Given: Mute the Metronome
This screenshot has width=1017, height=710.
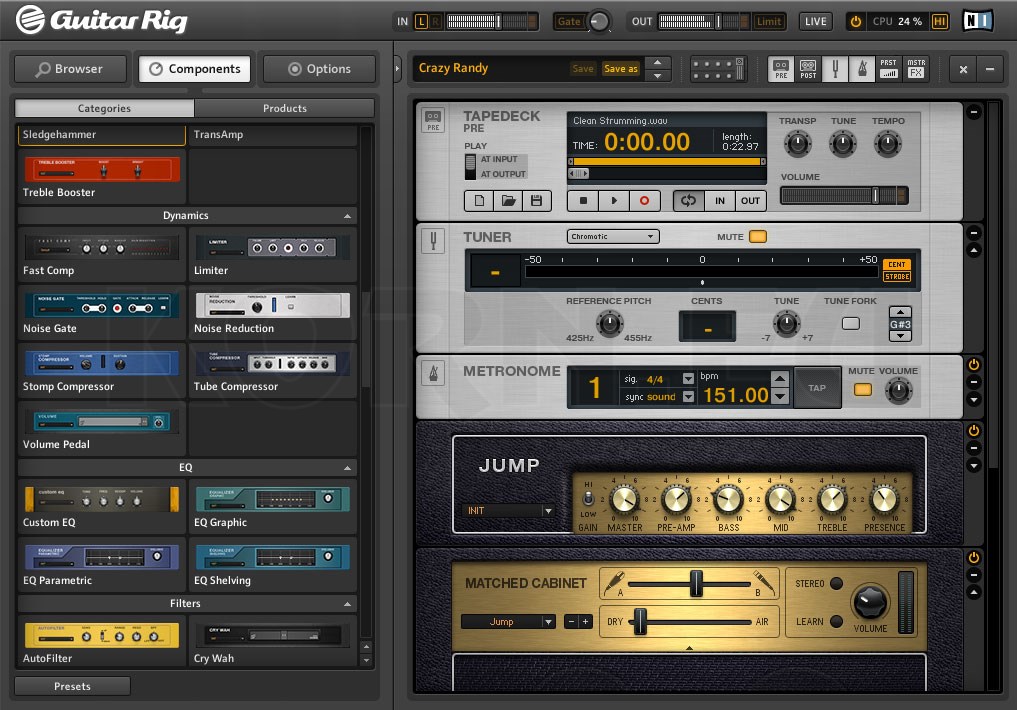Looking at the screenshot, I should pyautogui.click(x=864, y=390).
